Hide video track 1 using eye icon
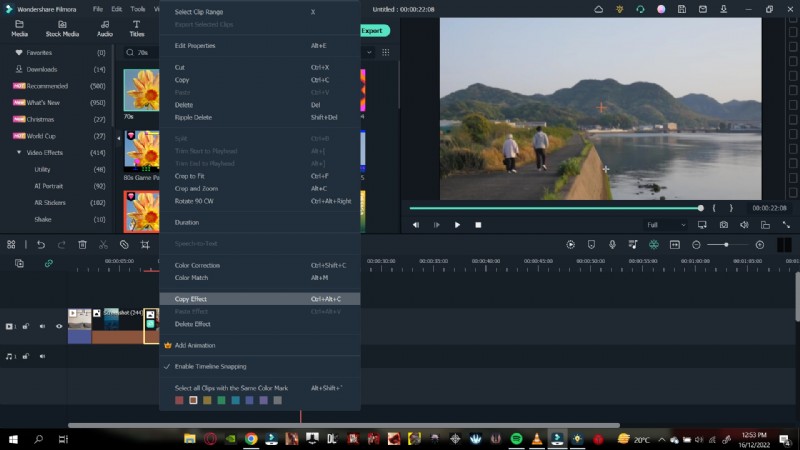The width and height of the screenshot is (800, 450). click(58, 326)
